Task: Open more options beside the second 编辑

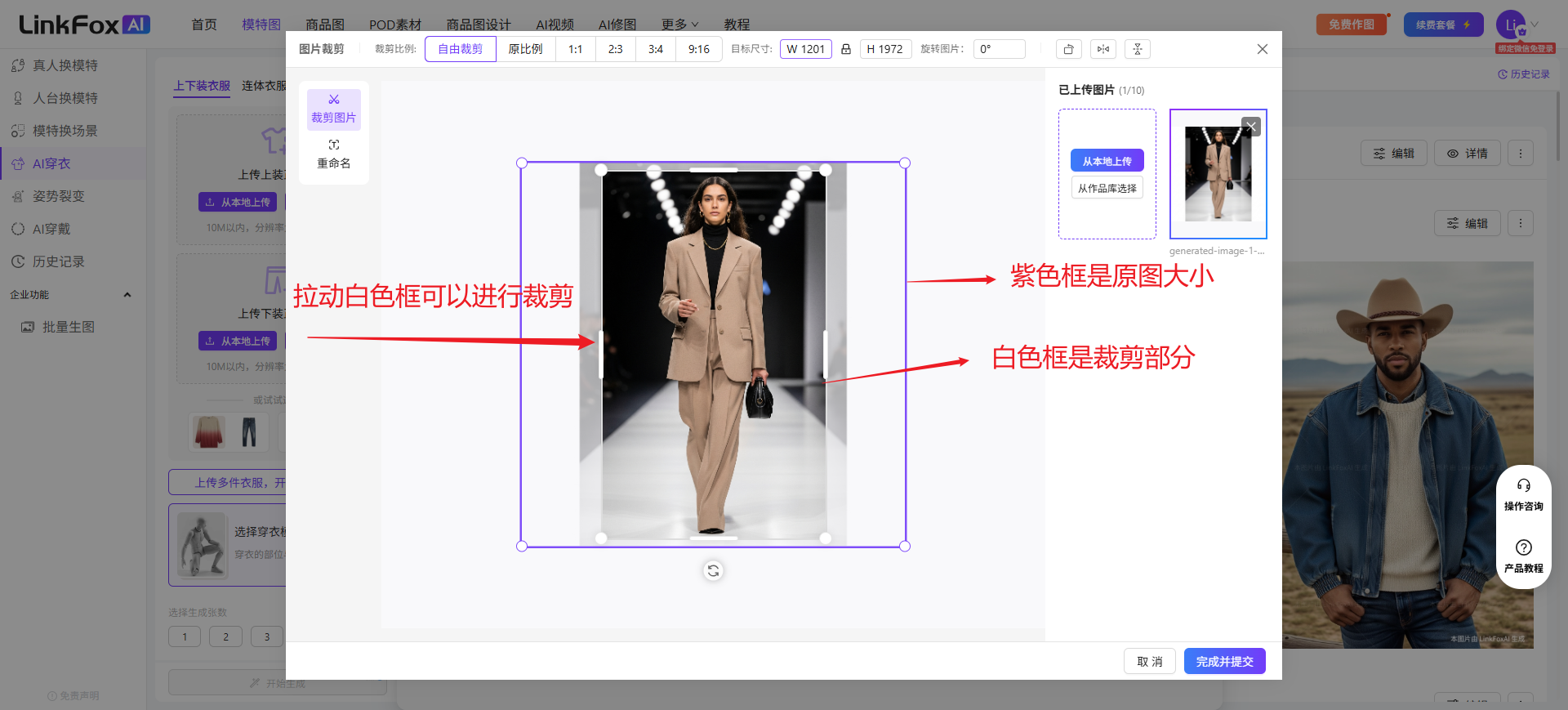Action: (x=1521, y=223)
